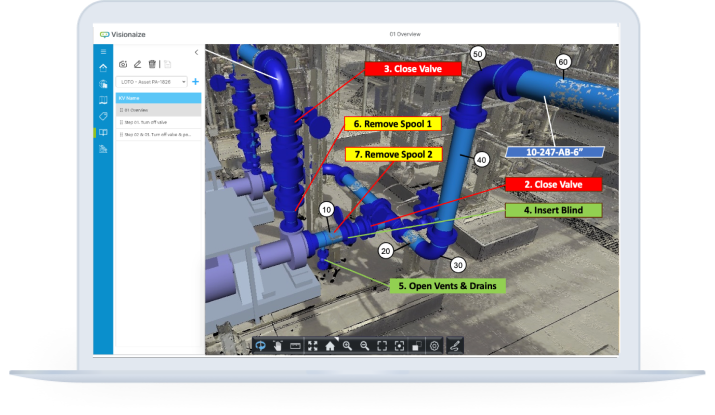The height and width of the screenshot is (415, 715).
Task: Select the orbit rotate tool
Action: pyautogui.click(x=260, y=345)
